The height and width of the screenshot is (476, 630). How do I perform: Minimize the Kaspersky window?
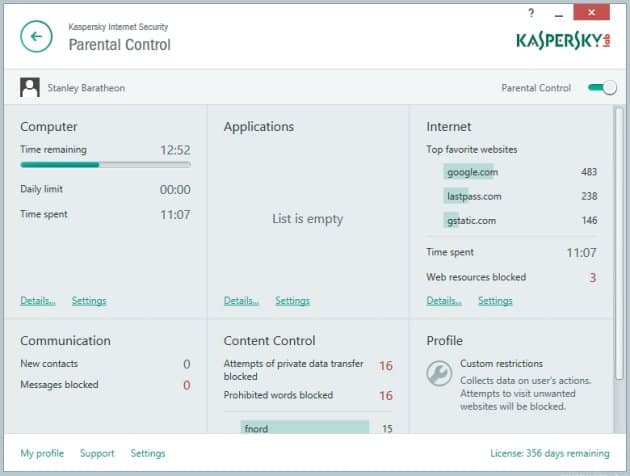point(558,16)
